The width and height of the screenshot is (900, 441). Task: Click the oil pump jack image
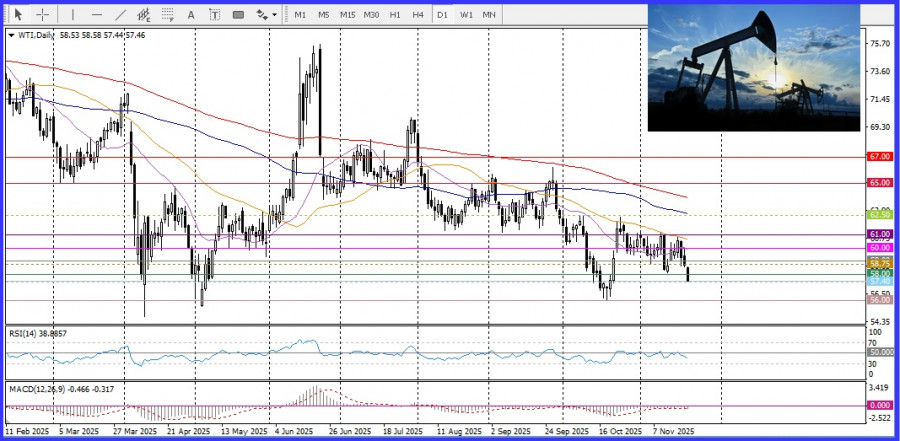(753, 67)
